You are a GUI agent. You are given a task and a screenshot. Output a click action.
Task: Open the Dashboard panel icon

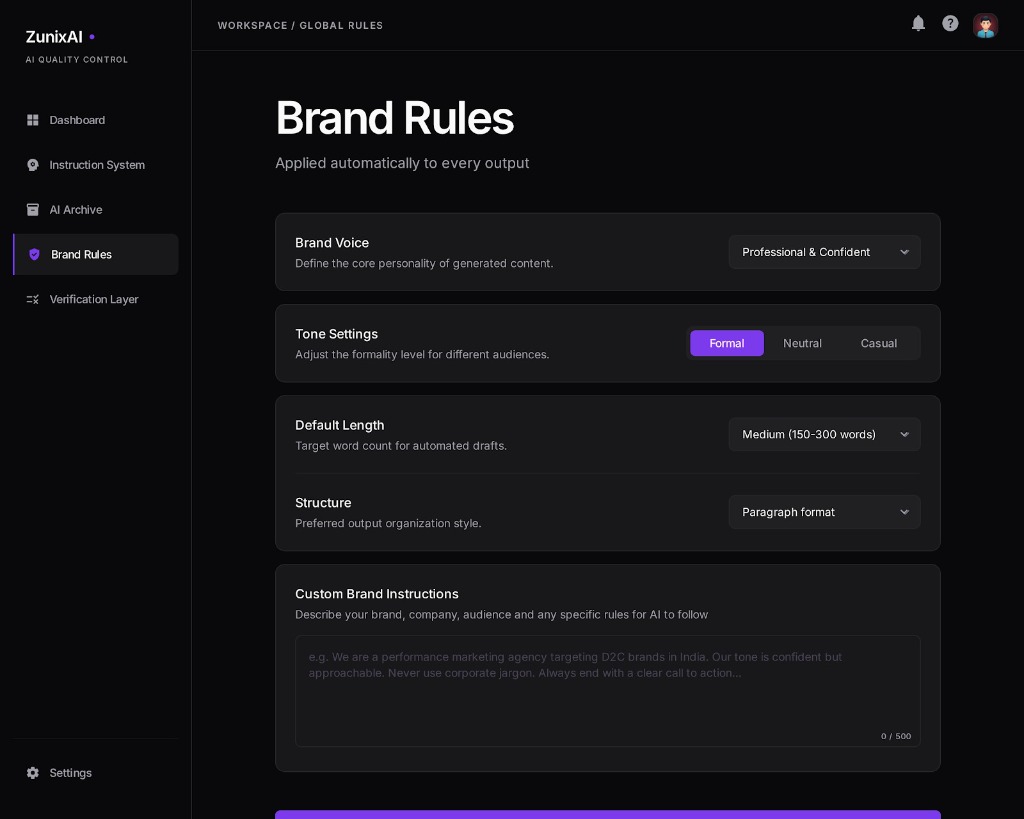[33, 120]
